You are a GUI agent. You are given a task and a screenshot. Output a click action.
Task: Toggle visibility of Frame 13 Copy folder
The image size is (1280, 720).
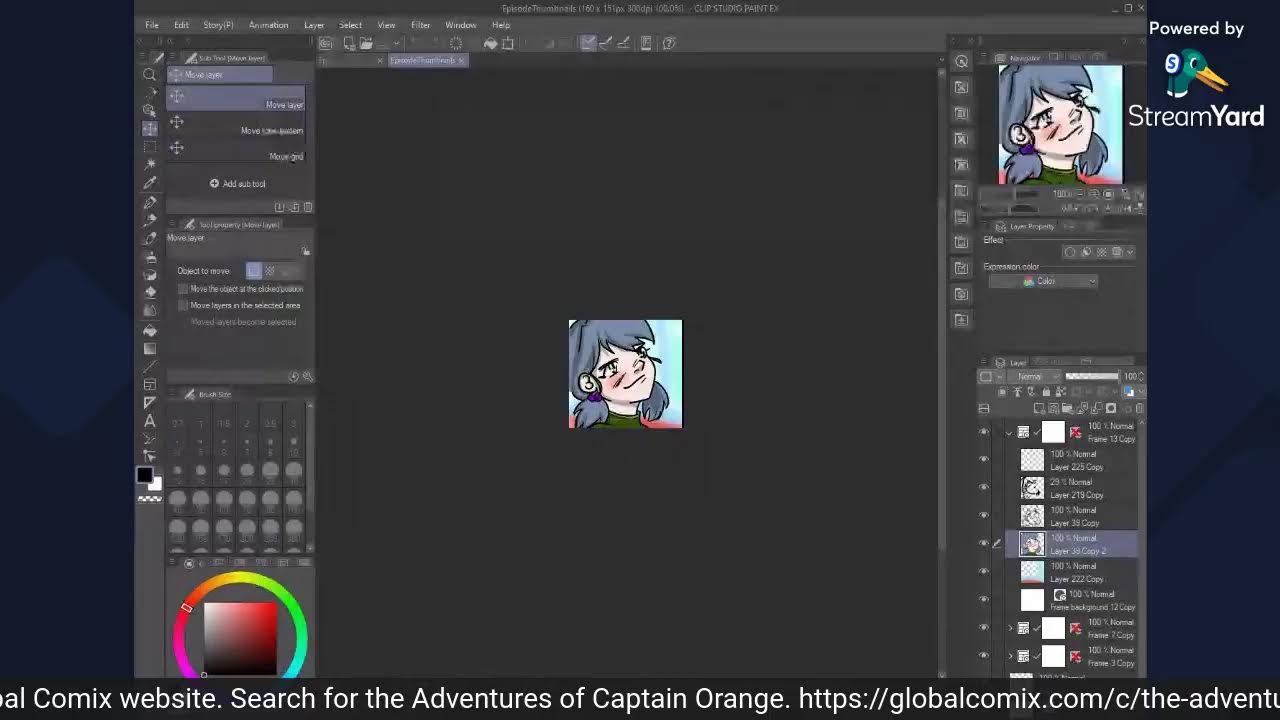[x=984, y=432]
